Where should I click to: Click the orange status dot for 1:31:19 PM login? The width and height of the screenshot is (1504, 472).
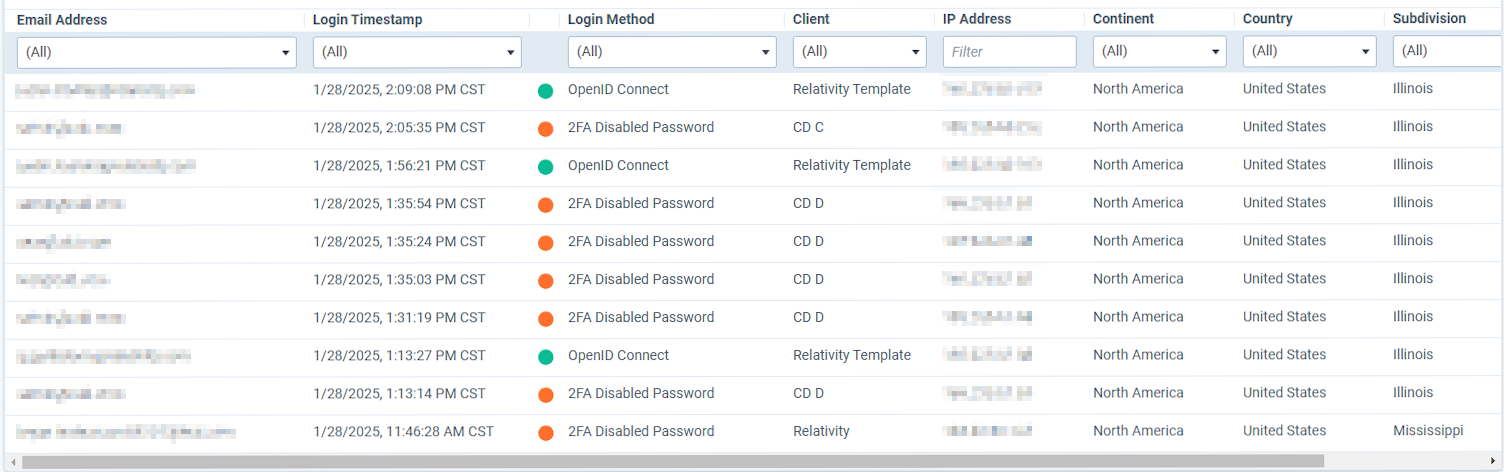pyautogui.click(x=545, y=319)
